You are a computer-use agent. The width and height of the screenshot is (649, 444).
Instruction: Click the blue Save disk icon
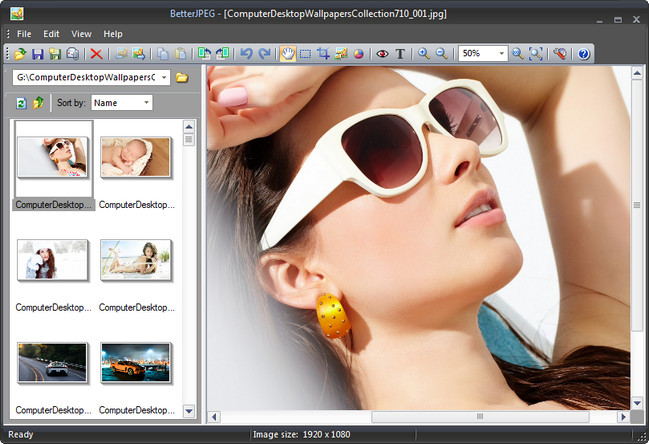point(38,54)
